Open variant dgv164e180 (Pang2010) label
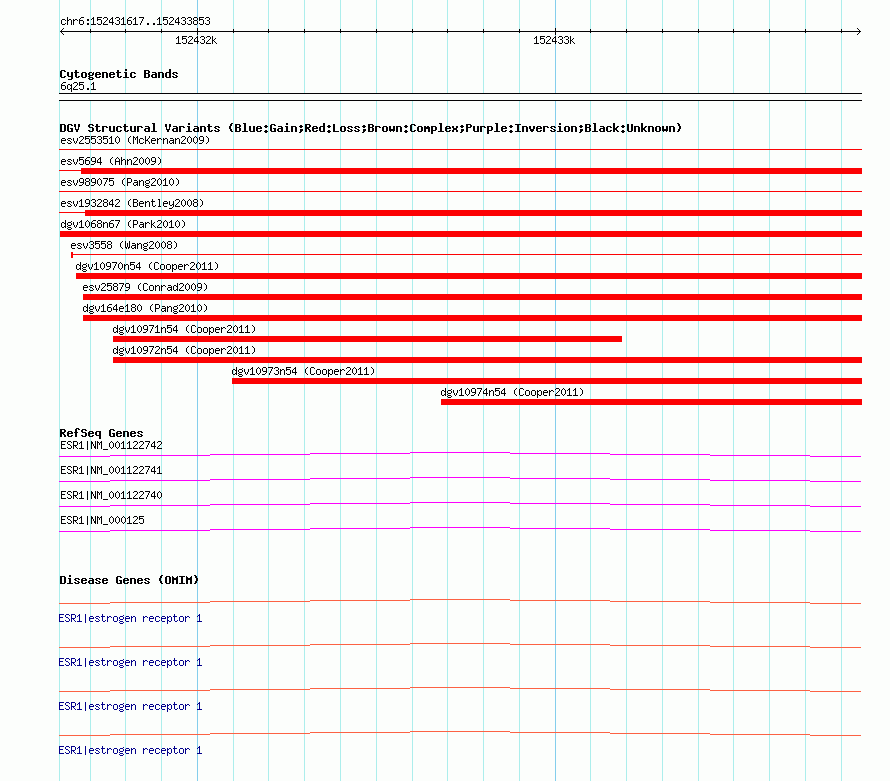890x781 pixels. click(x=145, y=308)
